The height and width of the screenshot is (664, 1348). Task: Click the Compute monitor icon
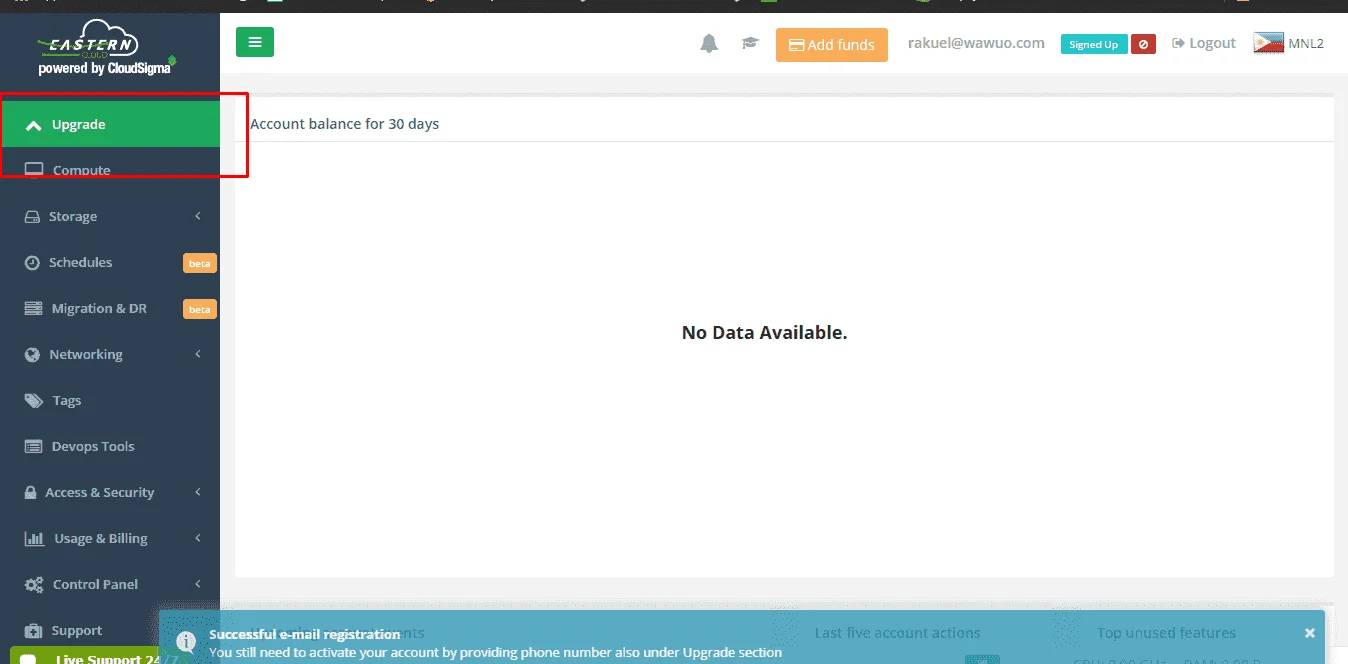pyautogui.click(x=34, y=170)
